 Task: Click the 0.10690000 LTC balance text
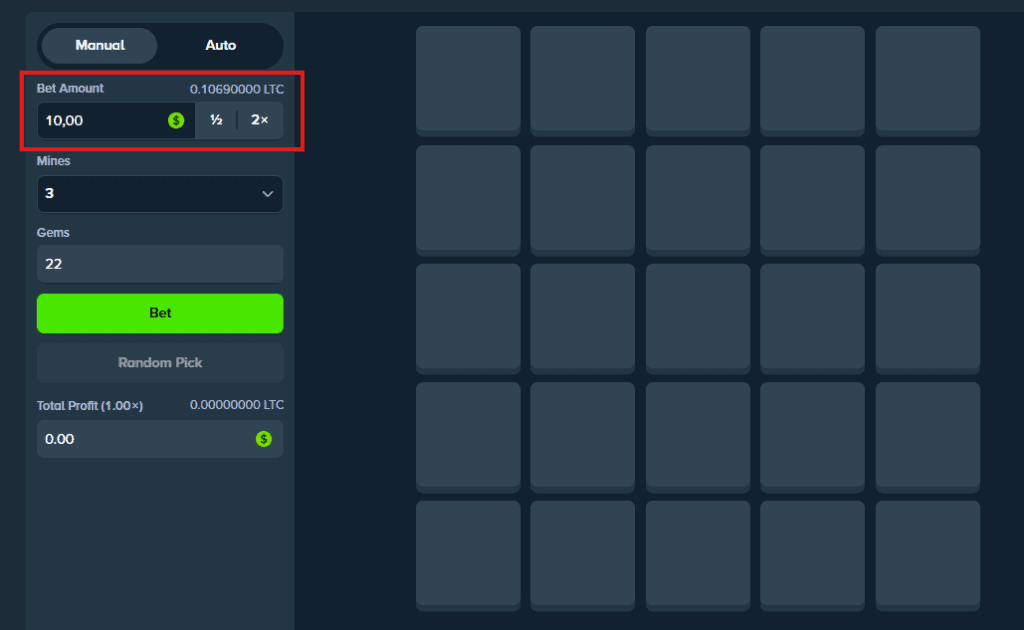coord(237,88)
